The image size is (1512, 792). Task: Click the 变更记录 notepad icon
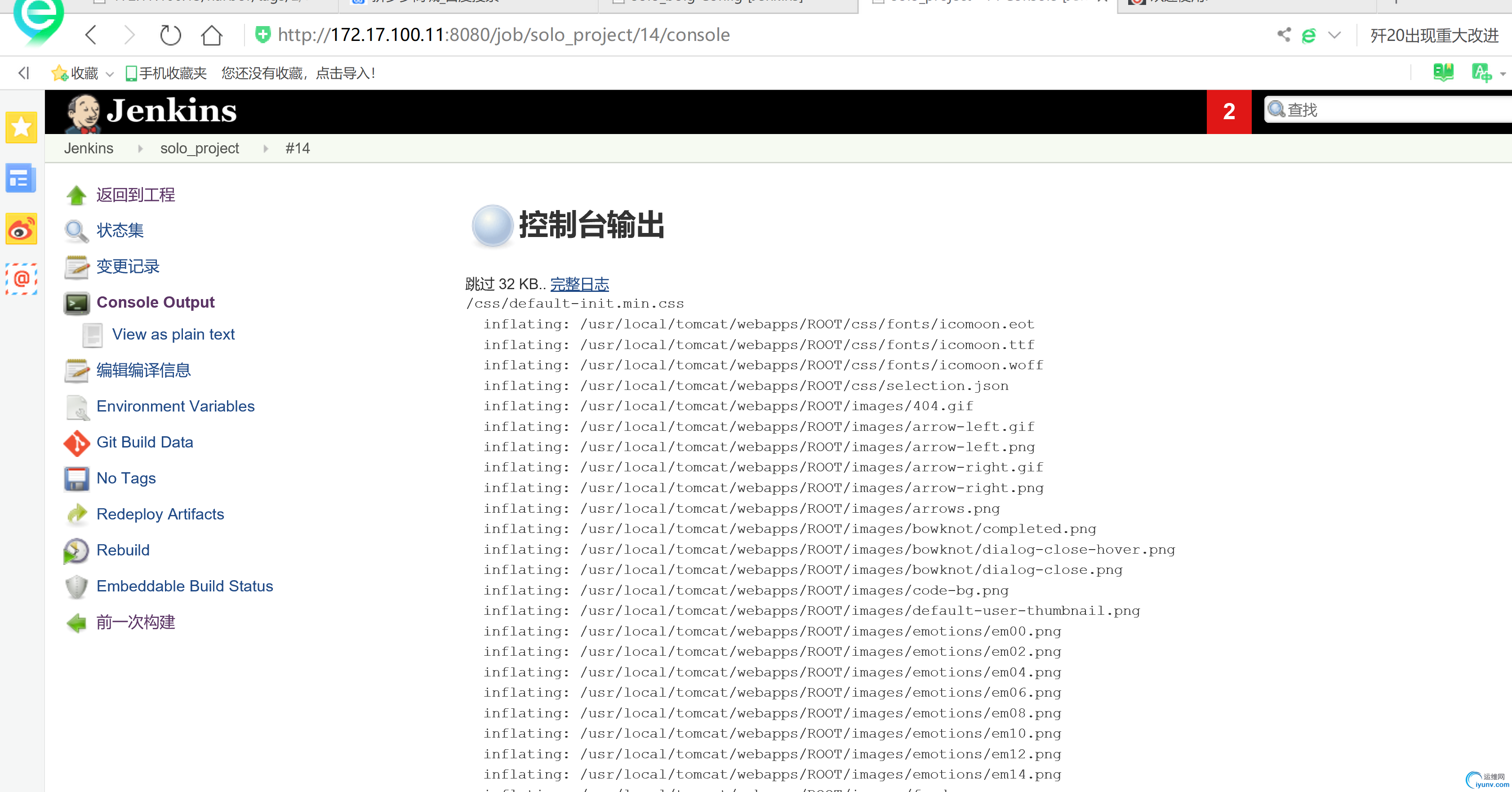tap(76, 267)
